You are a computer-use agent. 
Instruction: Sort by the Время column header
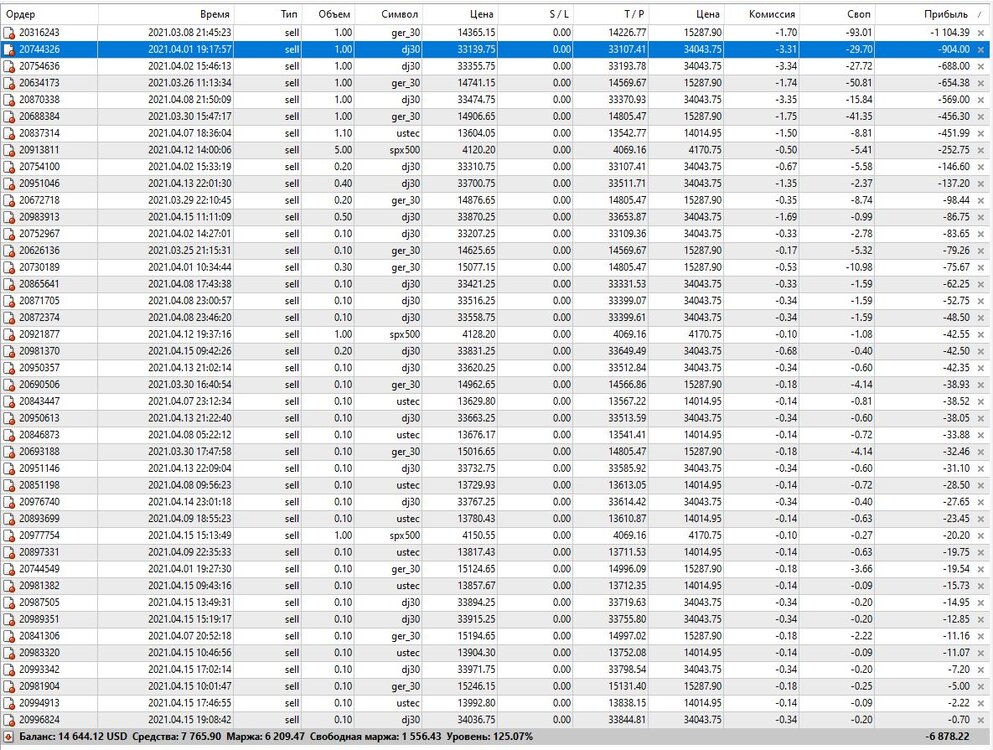point(166,14)
